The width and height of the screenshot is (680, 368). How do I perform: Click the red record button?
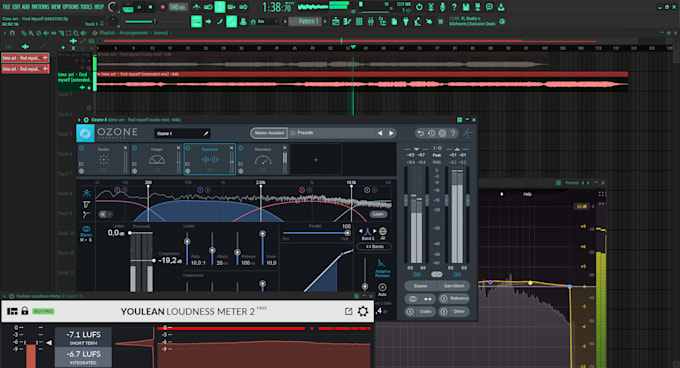pyautogui.click(x=163, y=7)
